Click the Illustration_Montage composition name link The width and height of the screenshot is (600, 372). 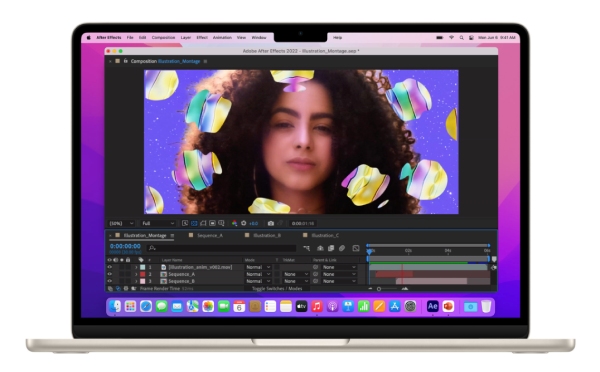point(179,61)
